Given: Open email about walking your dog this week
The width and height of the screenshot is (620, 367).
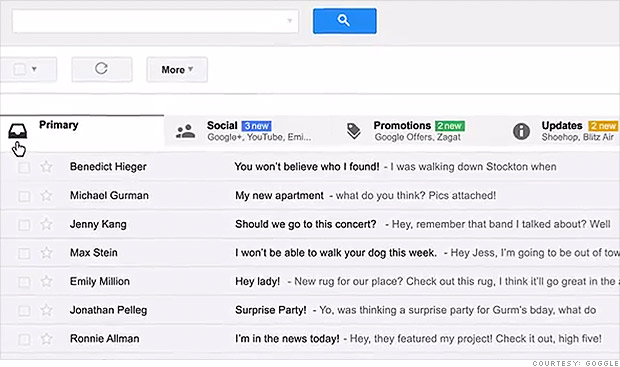Looking at the screenshot, I should tap(336, 253).
